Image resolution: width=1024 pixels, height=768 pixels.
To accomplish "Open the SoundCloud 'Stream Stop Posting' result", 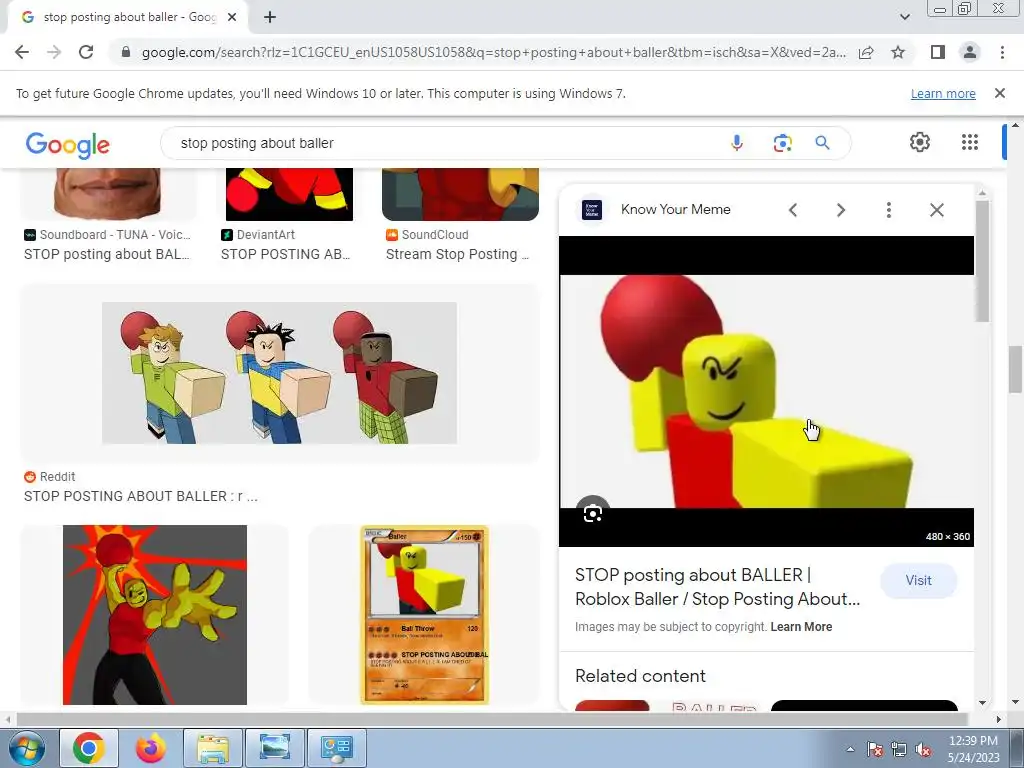I will tap(457, 254).
